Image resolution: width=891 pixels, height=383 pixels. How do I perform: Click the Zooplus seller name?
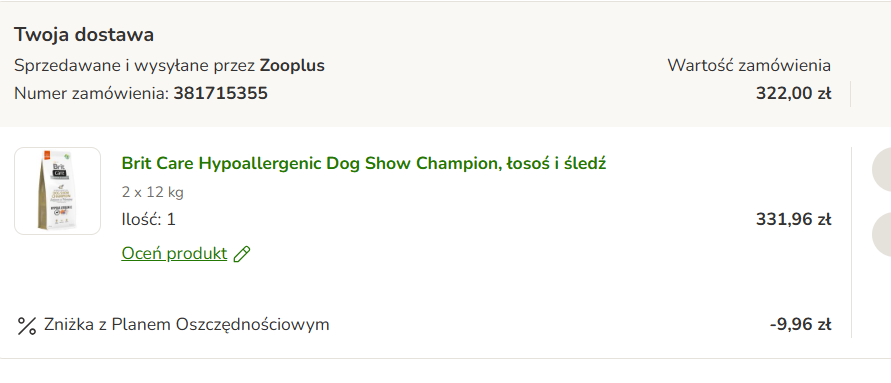292,65
